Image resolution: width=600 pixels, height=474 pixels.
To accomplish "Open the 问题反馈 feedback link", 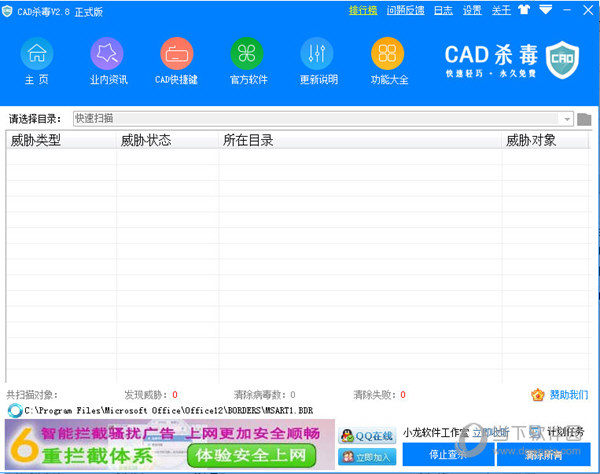I will coord(405,10).
